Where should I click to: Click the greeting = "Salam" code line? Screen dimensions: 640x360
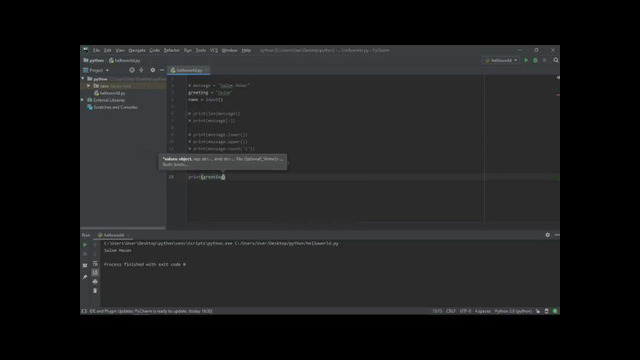[210, 93]
